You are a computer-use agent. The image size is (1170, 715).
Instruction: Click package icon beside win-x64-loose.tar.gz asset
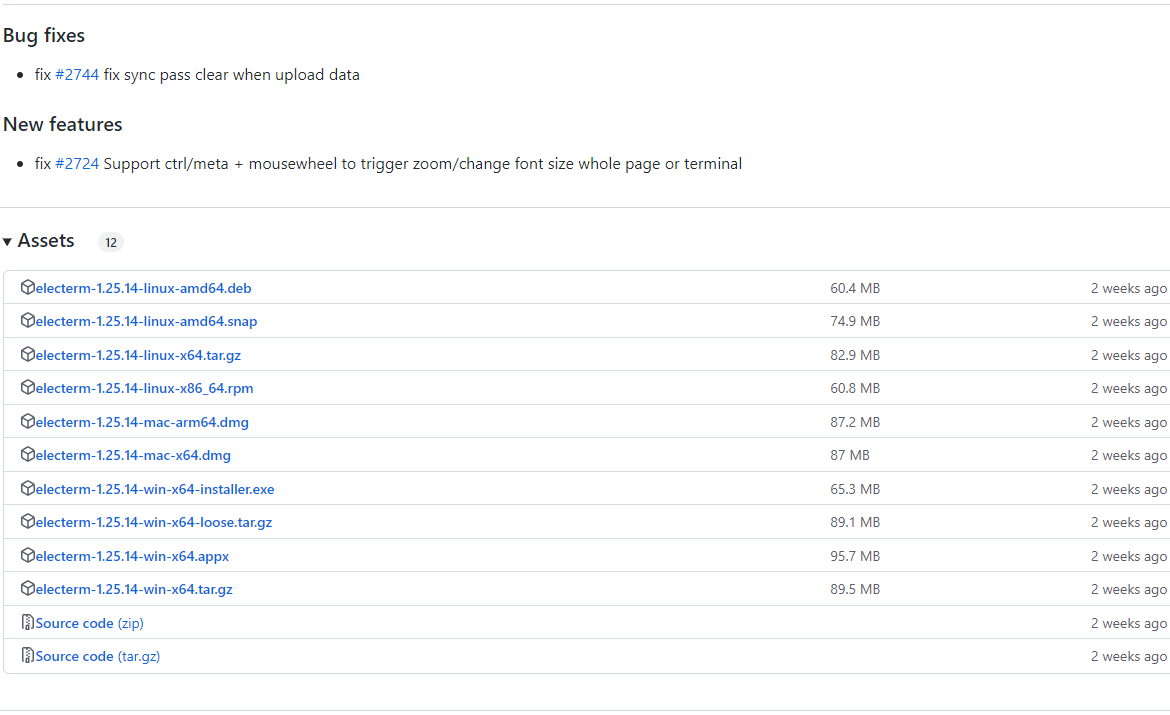tap(28, 521)
